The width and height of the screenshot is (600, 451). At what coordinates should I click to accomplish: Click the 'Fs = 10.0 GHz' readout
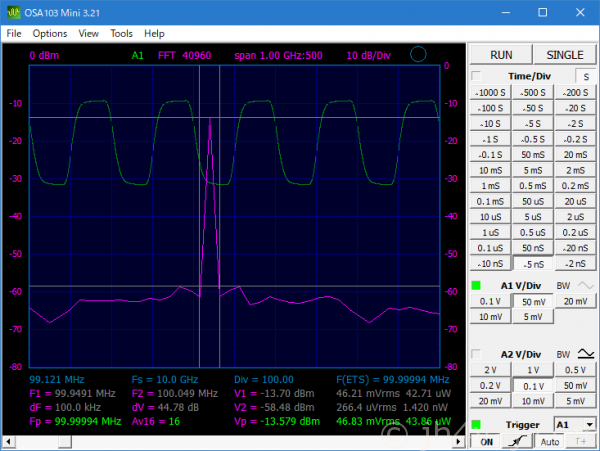(165, 379)
